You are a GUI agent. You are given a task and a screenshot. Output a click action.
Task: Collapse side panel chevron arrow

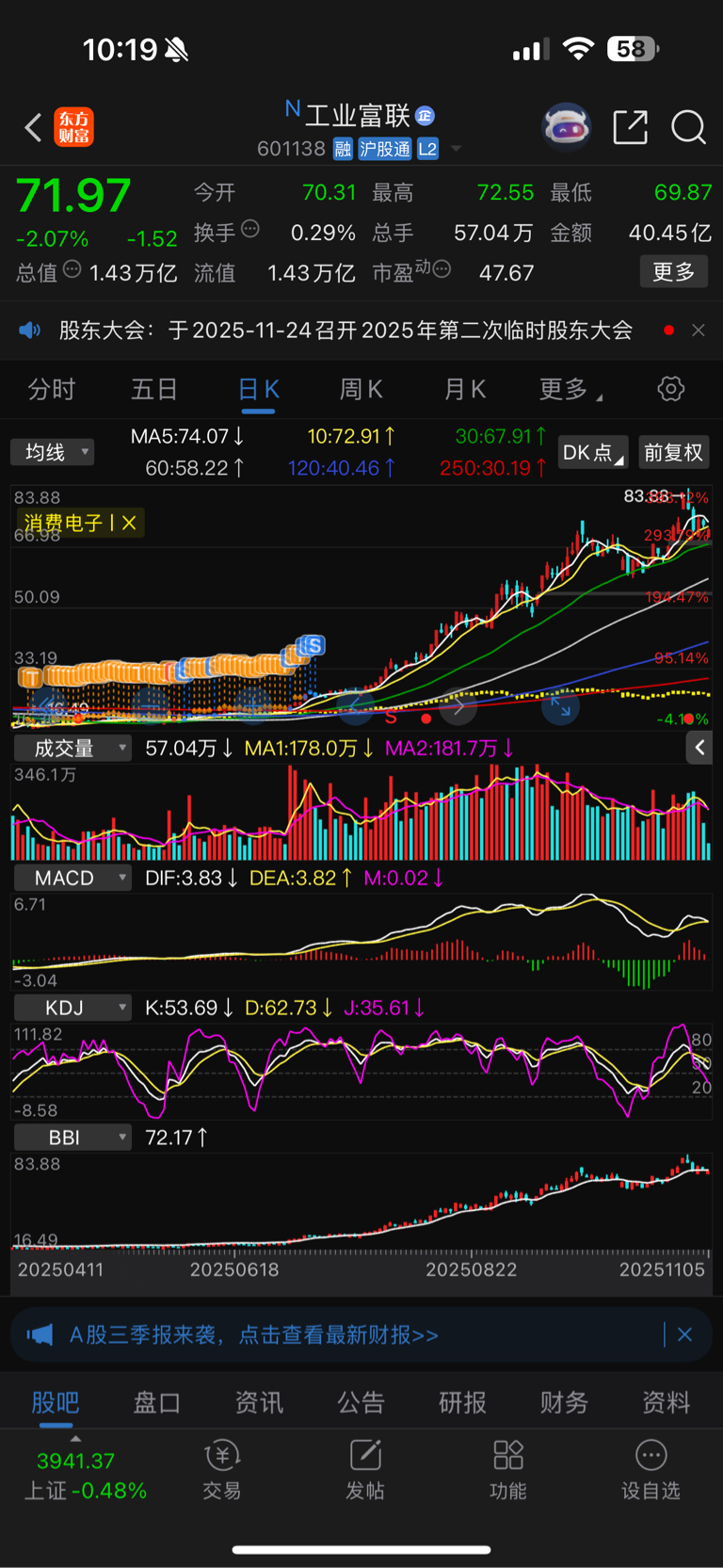pos(699,748)
